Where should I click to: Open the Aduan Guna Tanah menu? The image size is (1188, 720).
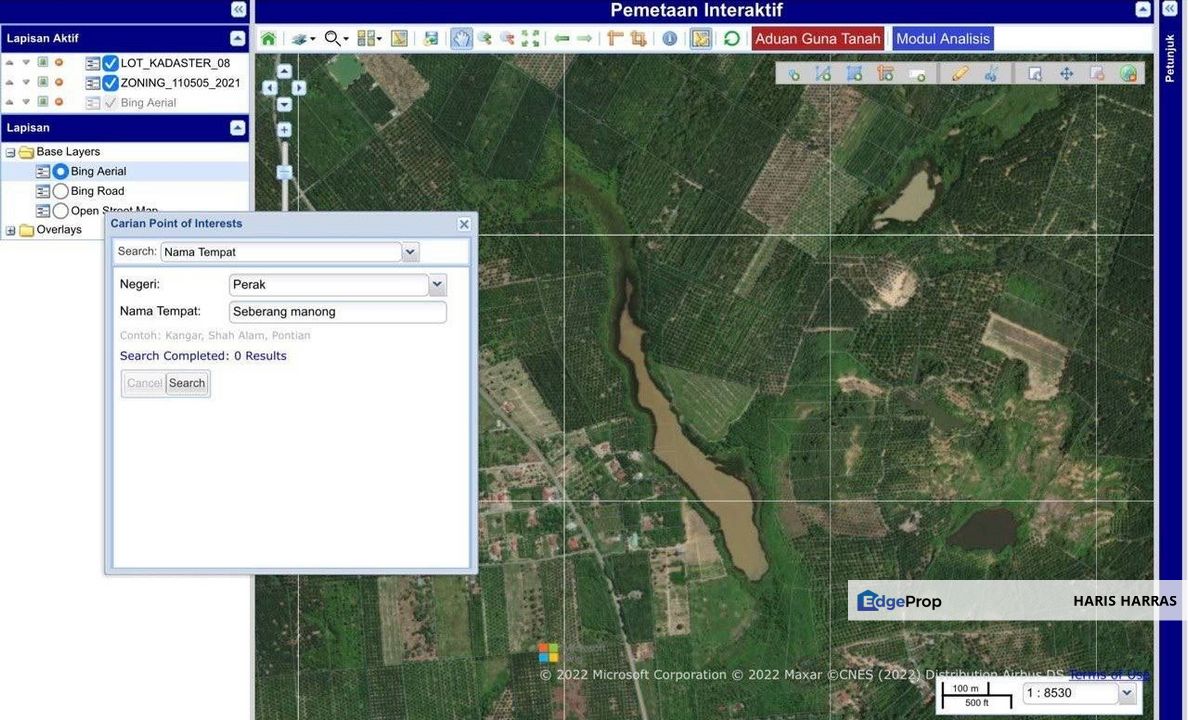[817, 39]
